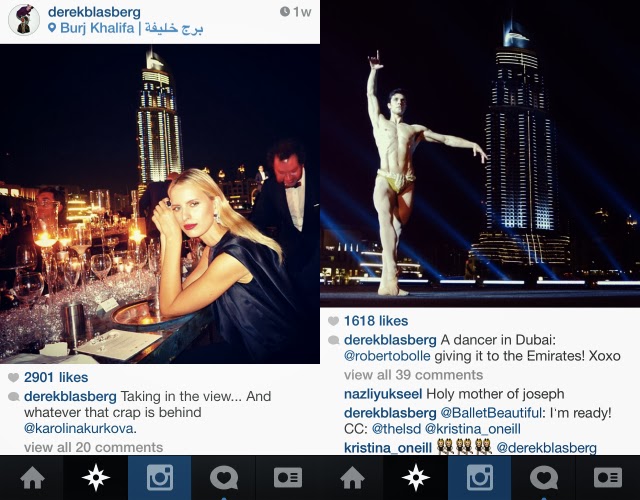Open the @karolinakurkova mention
The image size is (640, 500).
[x=80, y=429]
